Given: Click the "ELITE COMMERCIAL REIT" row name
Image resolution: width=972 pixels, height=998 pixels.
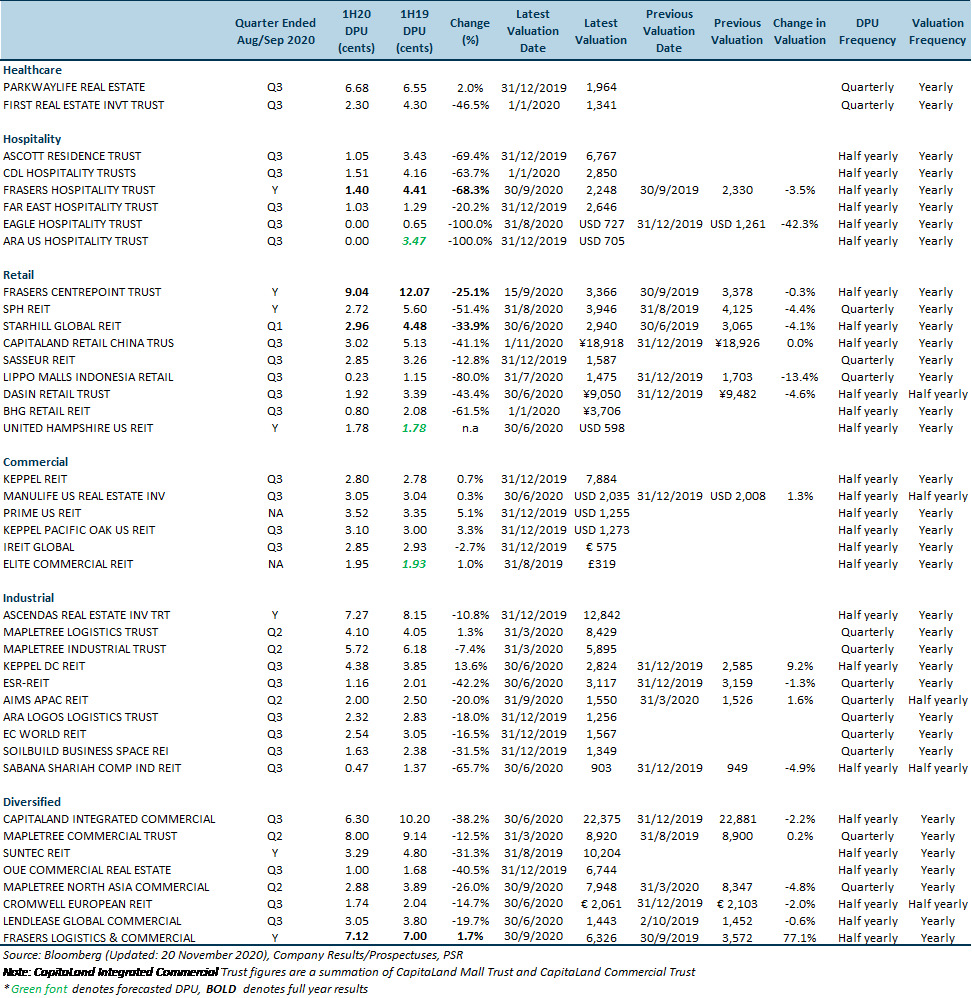Looking at the screenshot, I should coord(69,565).
